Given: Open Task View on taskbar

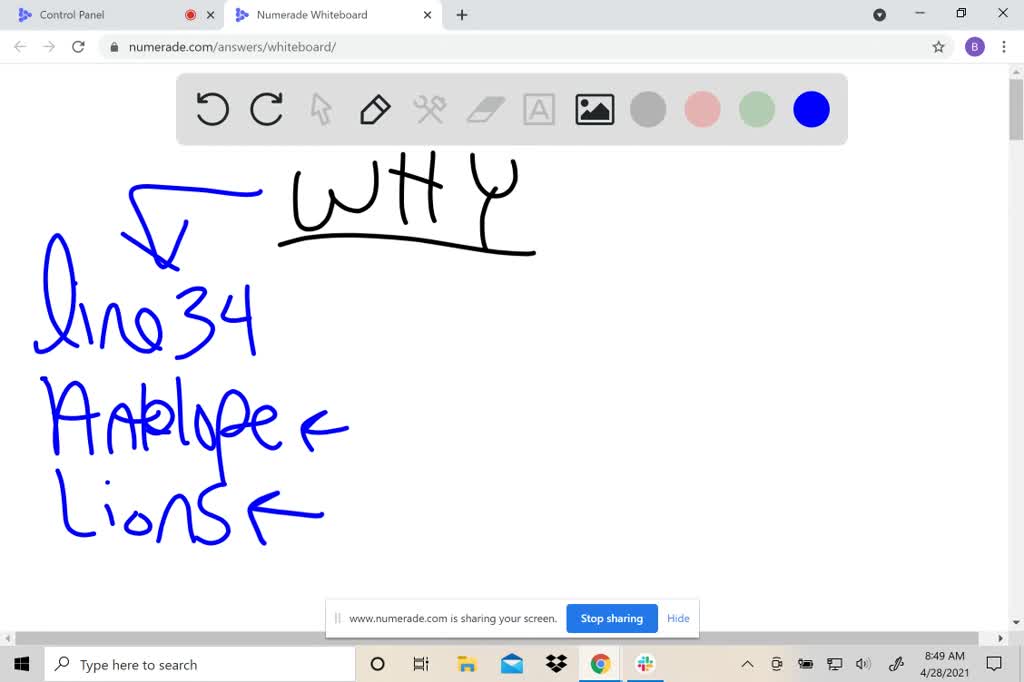Looking at the screenshot, I should point(421,664).
